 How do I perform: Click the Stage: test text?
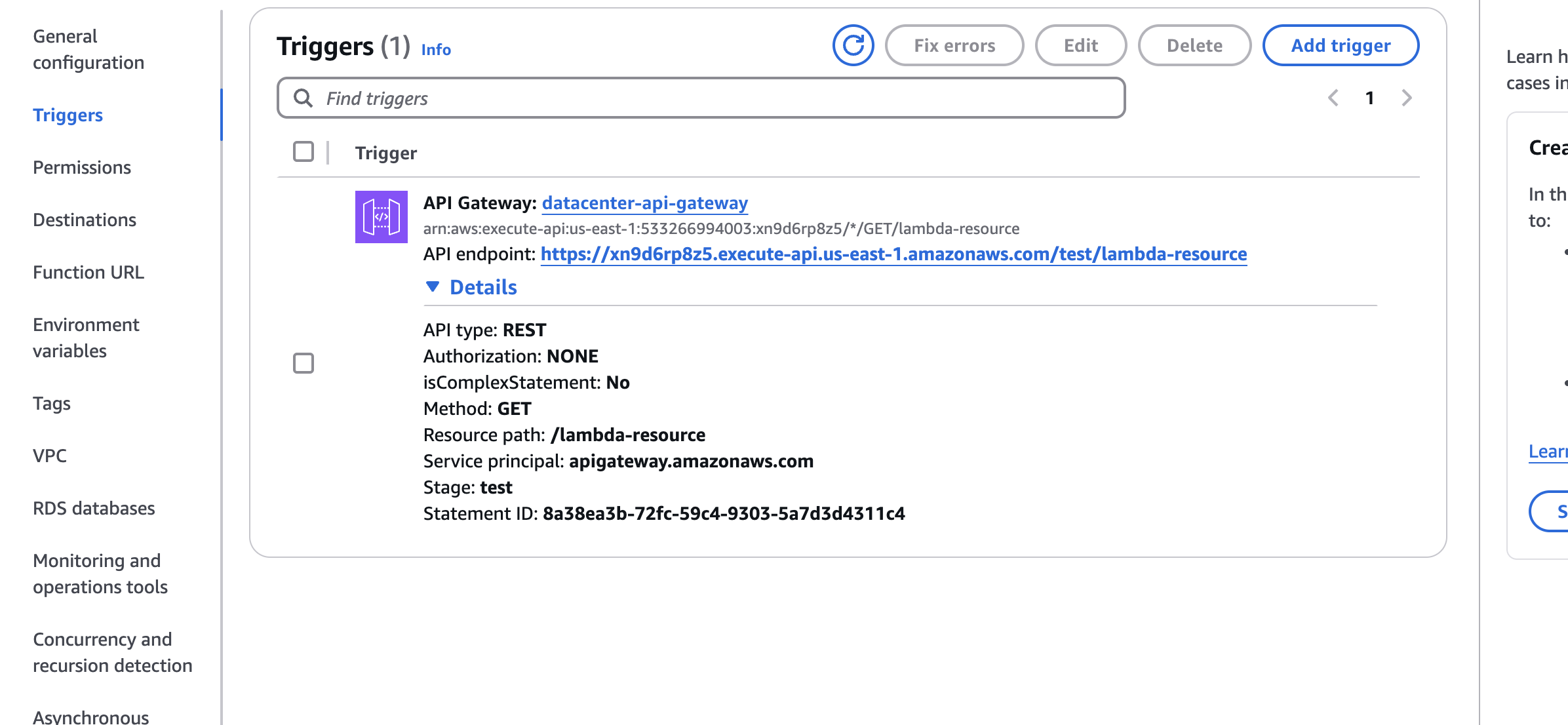[468, 487]
